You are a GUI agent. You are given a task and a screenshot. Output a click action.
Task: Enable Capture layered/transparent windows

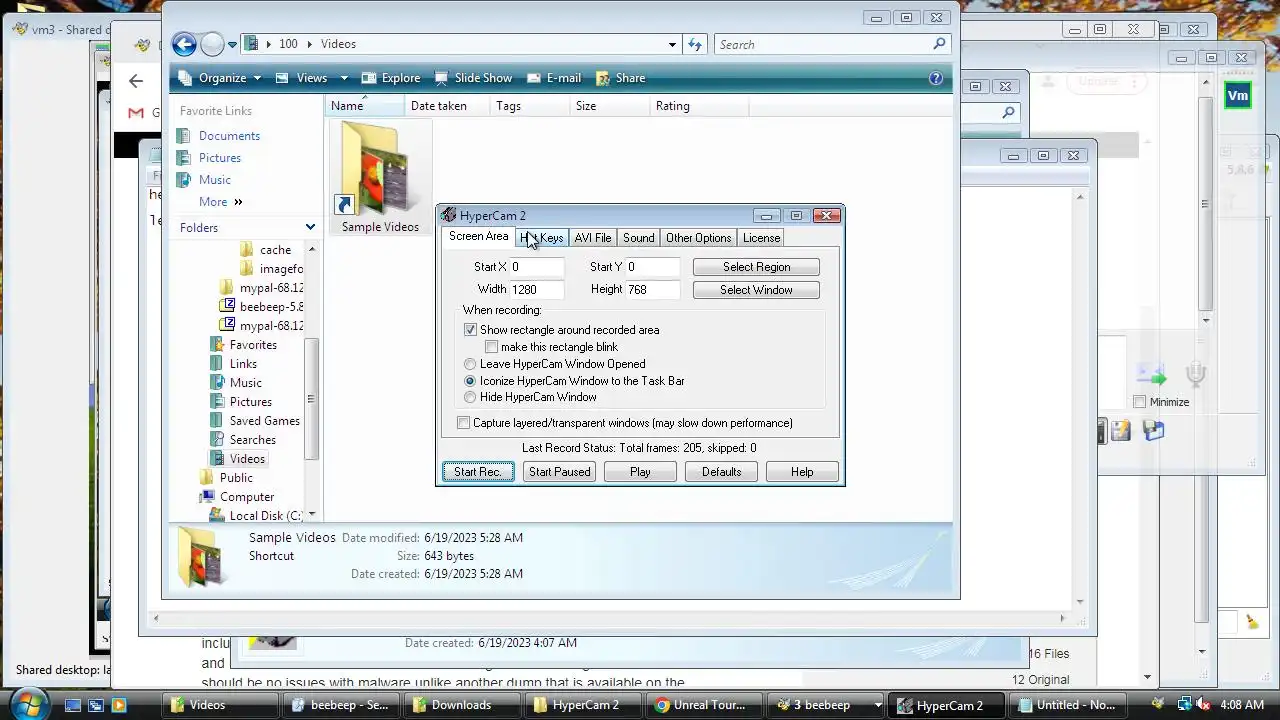pos(463,423)
